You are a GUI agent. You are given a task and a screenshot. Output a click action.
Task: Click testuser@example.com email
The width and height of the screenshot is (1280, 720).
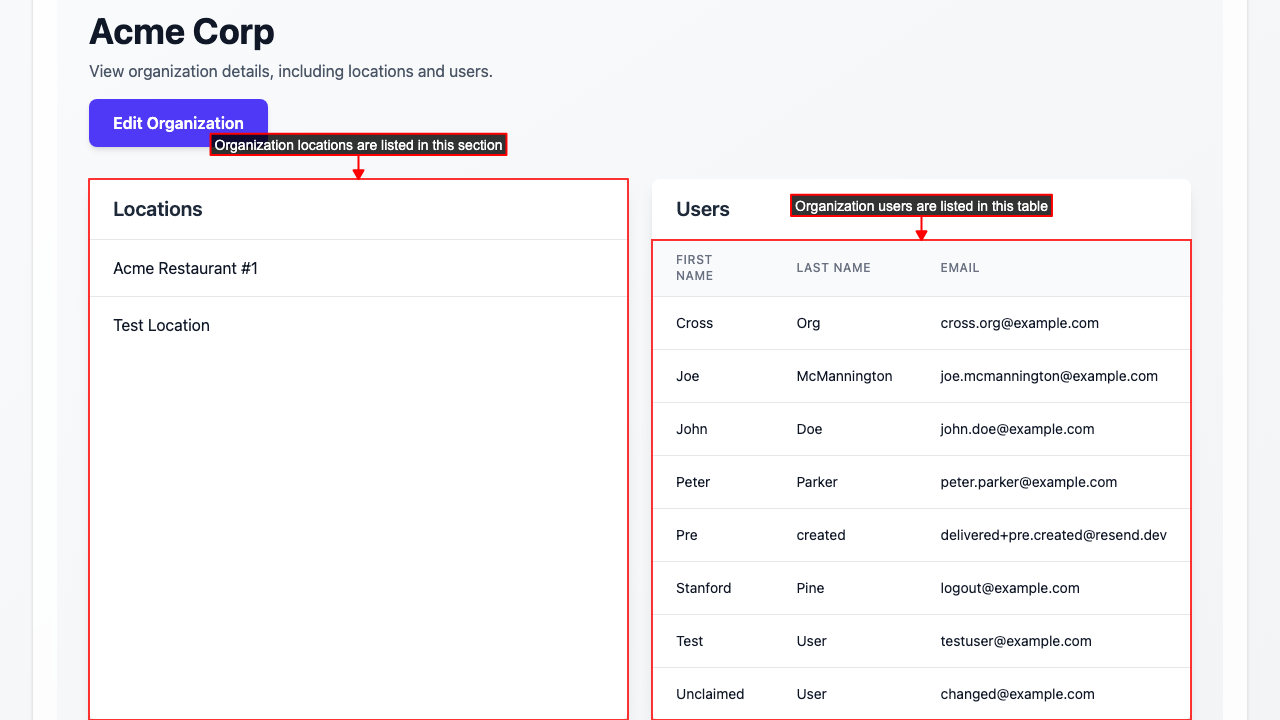[x=1016, y=641]
